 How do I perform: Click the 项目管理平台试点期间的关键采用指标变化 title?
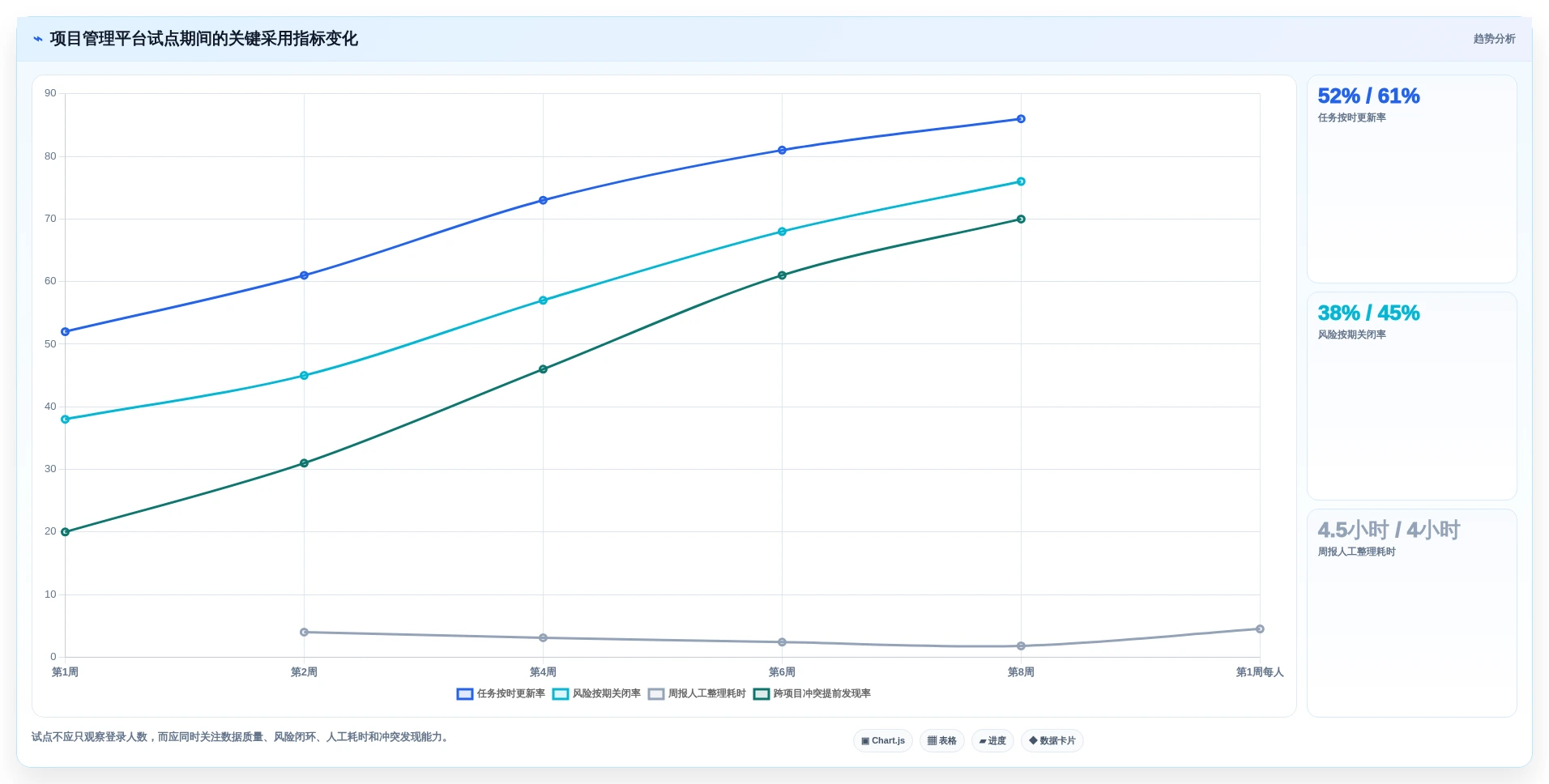(x=203, y=39)
